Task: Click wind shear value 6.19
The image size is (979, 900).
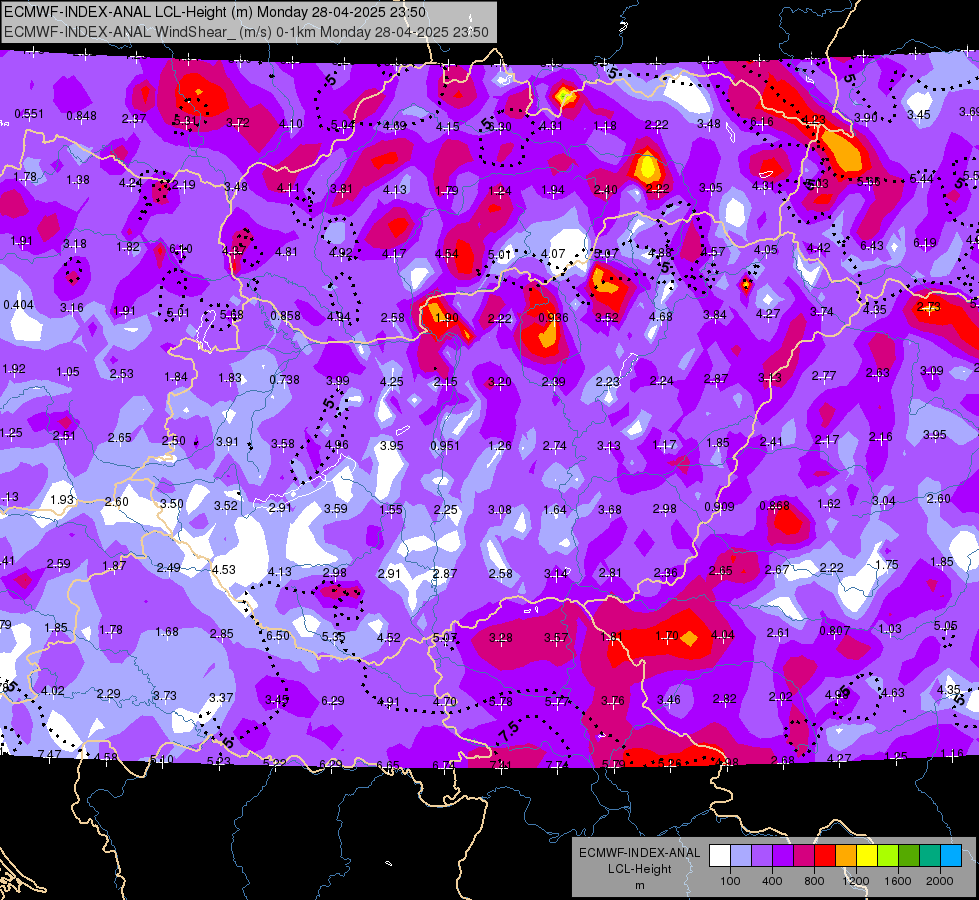Action: pyautogui.click(x=925, y=242)
